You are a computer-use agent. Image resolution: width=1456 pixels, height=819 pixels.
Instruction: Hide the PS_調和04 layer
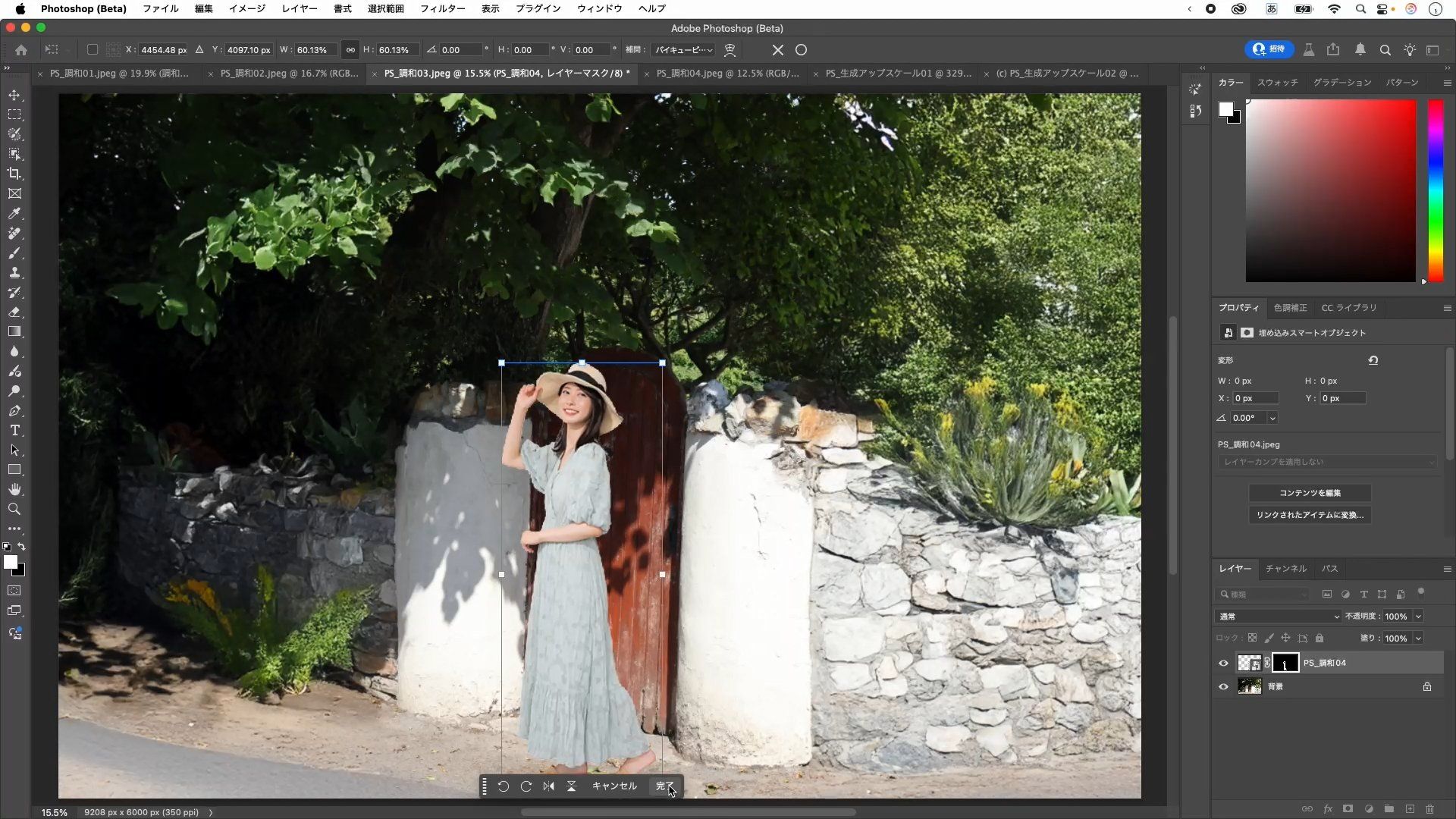[1223, 664]
